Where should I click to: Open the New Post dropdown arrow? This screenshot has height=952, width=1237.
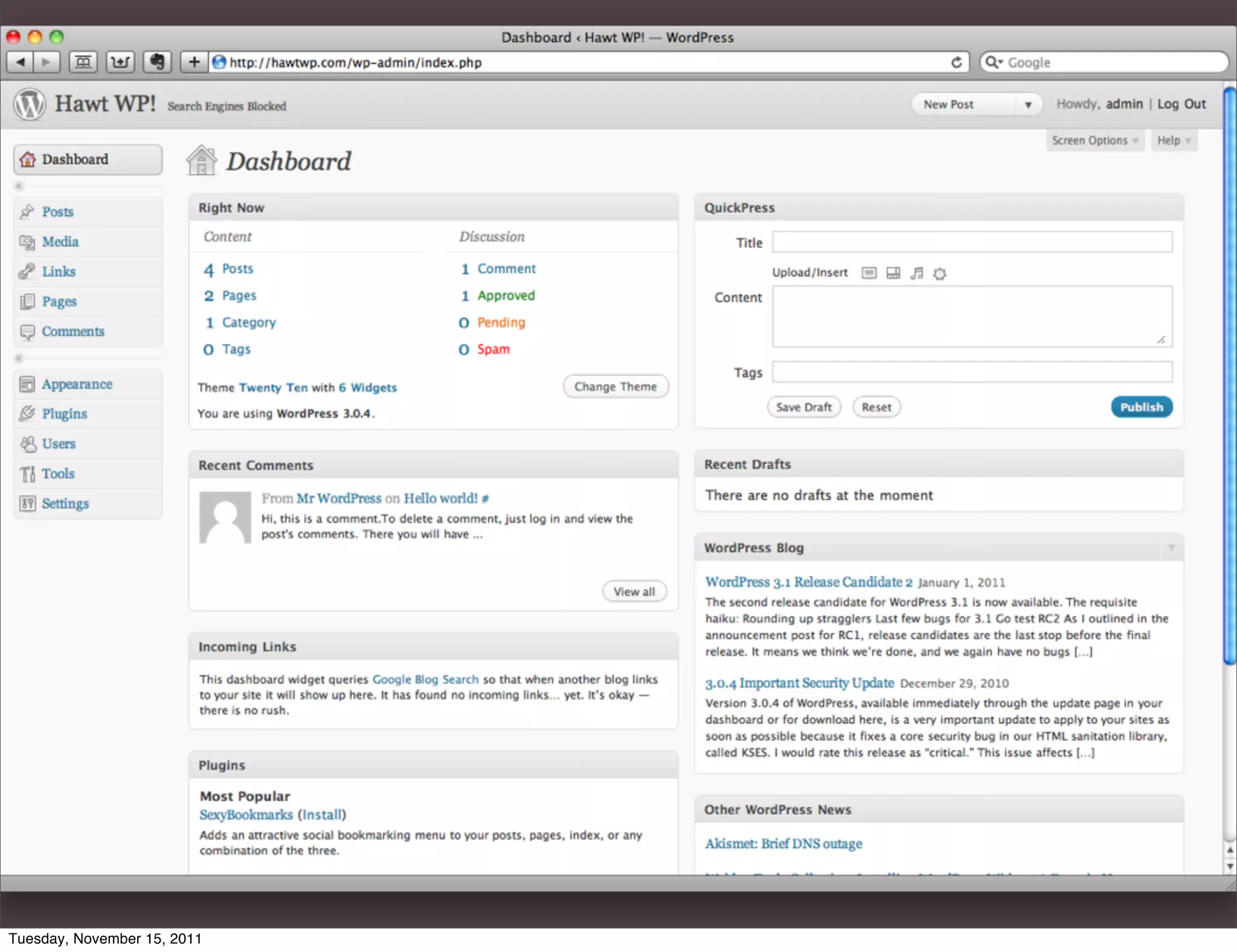coord(1028,105)
